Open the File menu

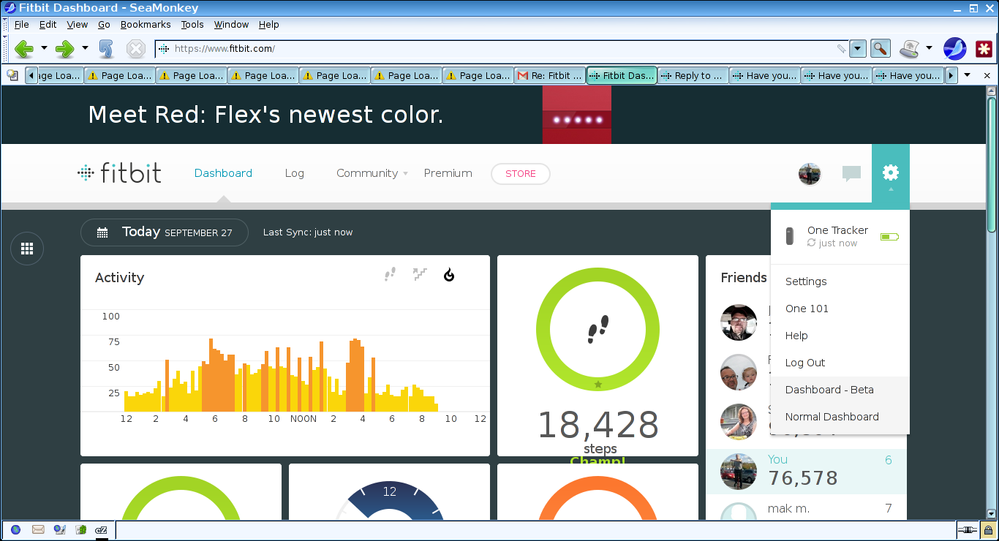pos(22,24)
